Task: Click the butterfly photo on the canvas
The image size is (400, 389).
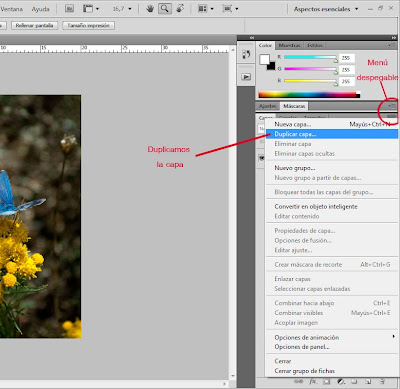Action: click(40, 217)
